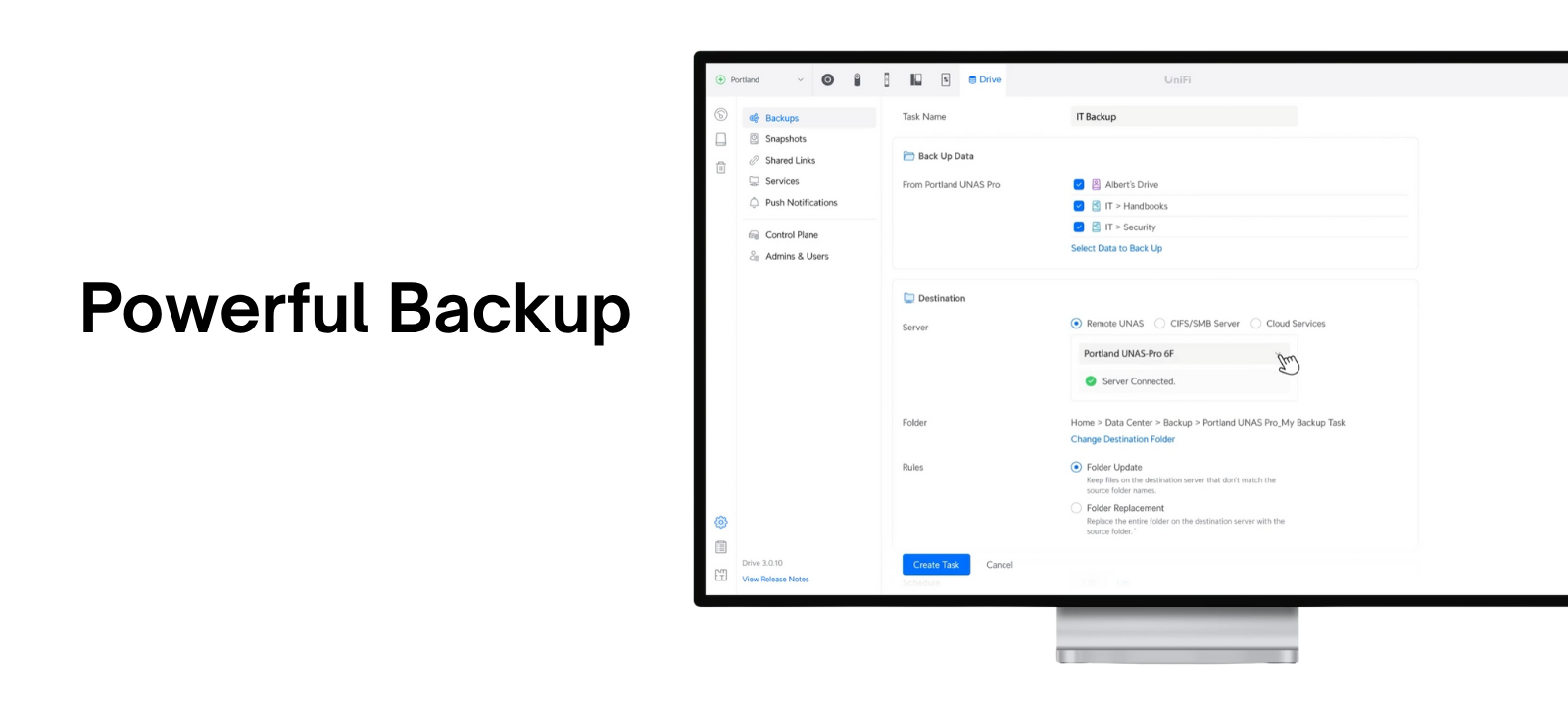Click the Back Up Data folder icon
Screen dimensions: 1568x706
pyautogui.click(x=908, y=156)
